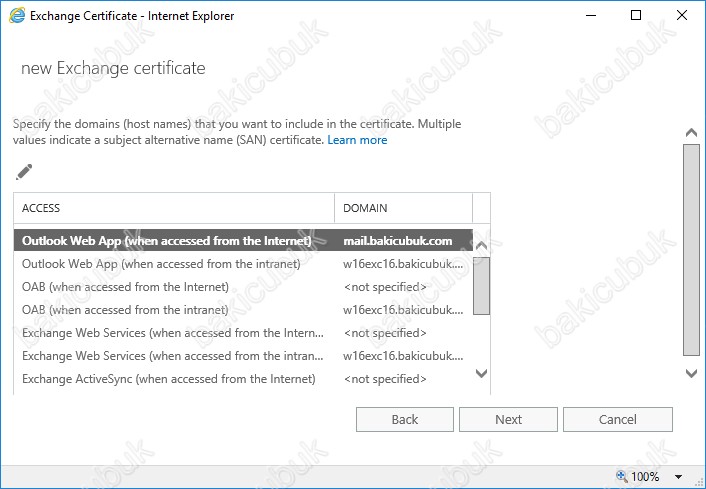Select Outlook Web App intranet row
706x489 pixels.
click(x=243, y=264)
